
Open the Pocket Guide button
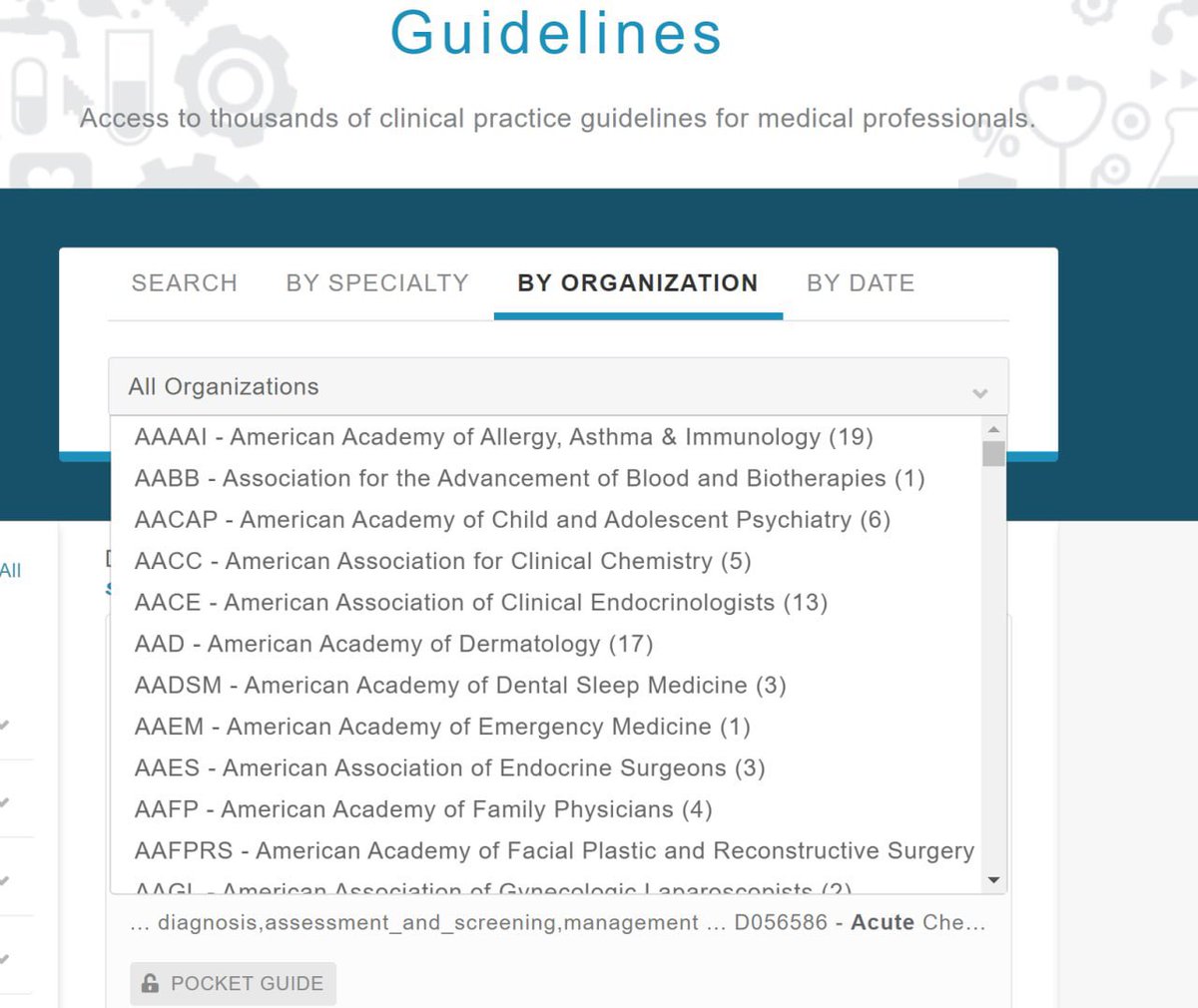(x=233, y=984)
